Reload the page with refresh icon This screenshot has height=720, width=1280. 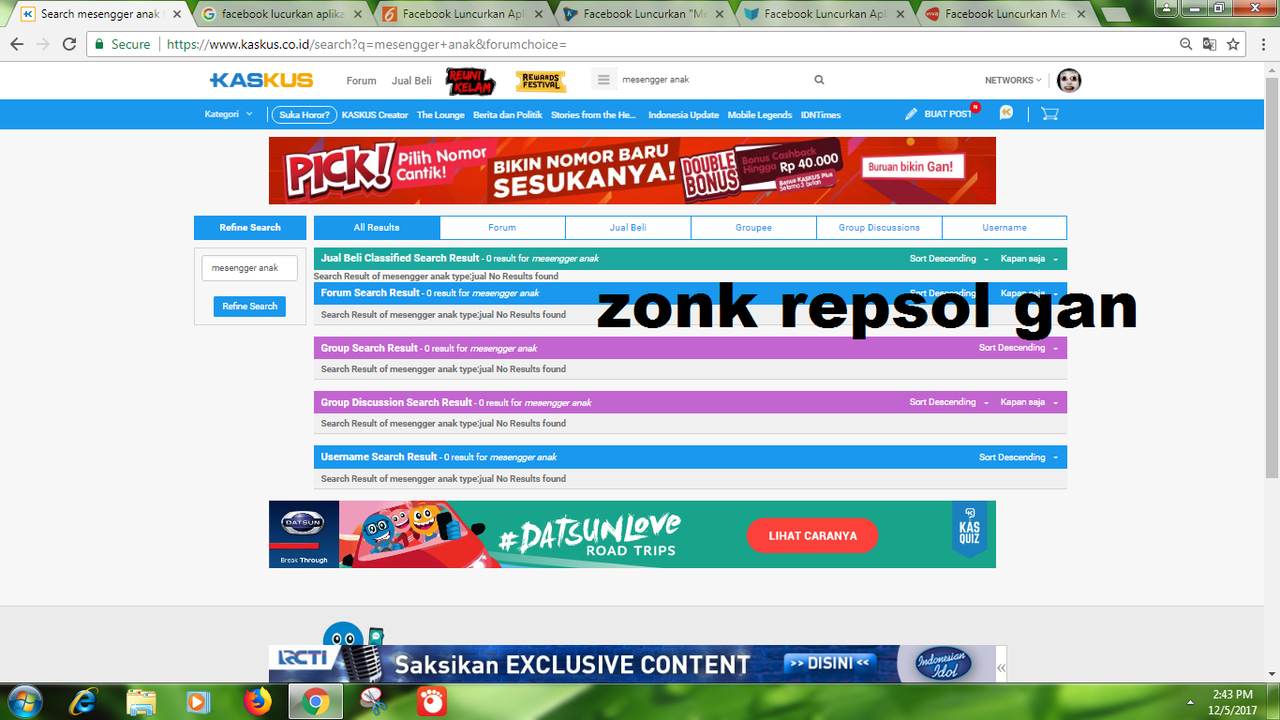[69, 44]
